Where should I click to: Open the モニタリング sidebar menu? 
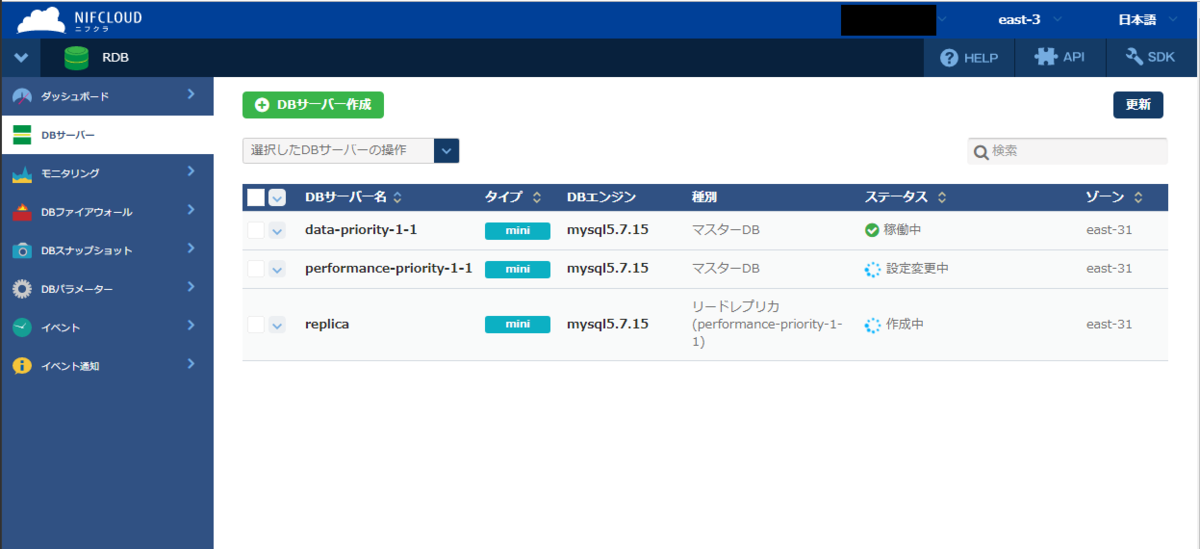click(107, 173)
